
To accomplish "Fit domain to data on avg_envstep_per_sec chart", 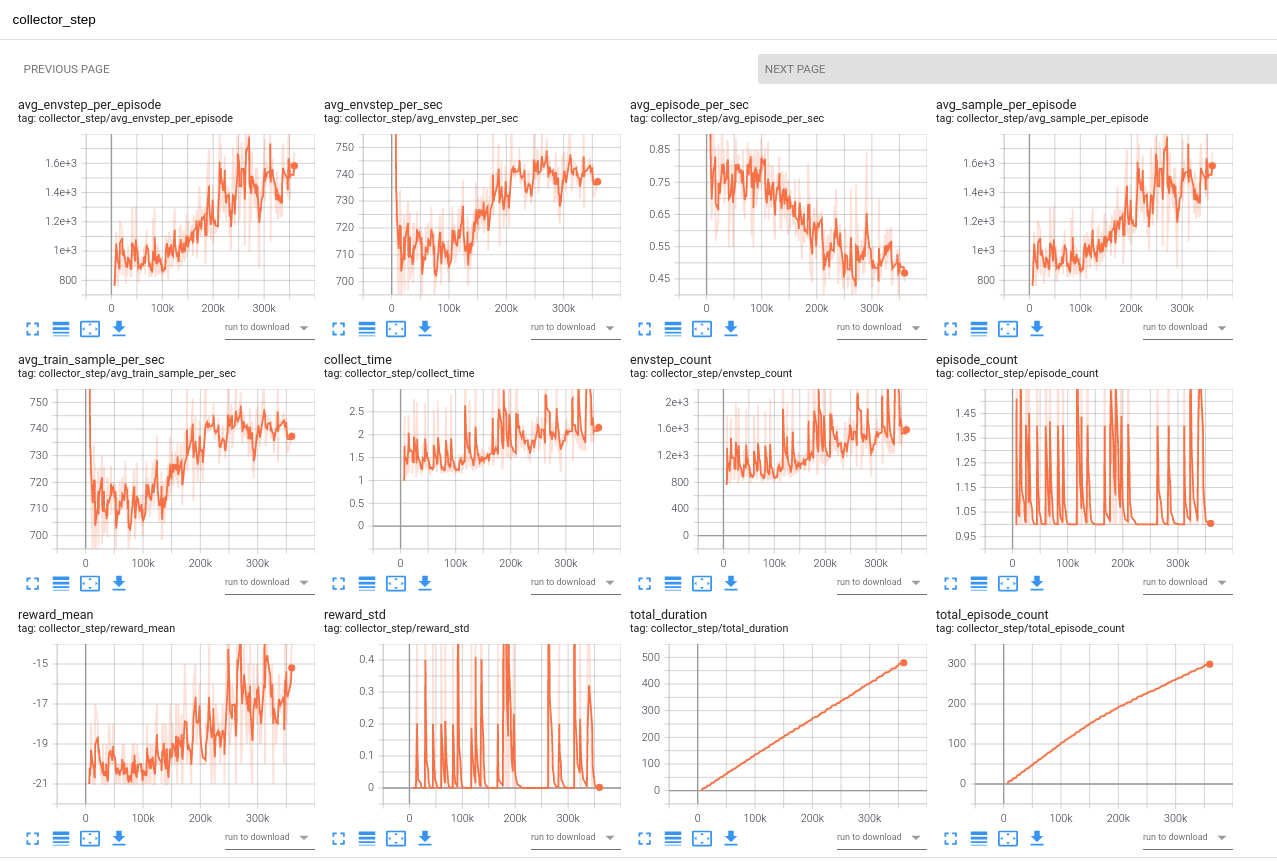I will 396,328.
